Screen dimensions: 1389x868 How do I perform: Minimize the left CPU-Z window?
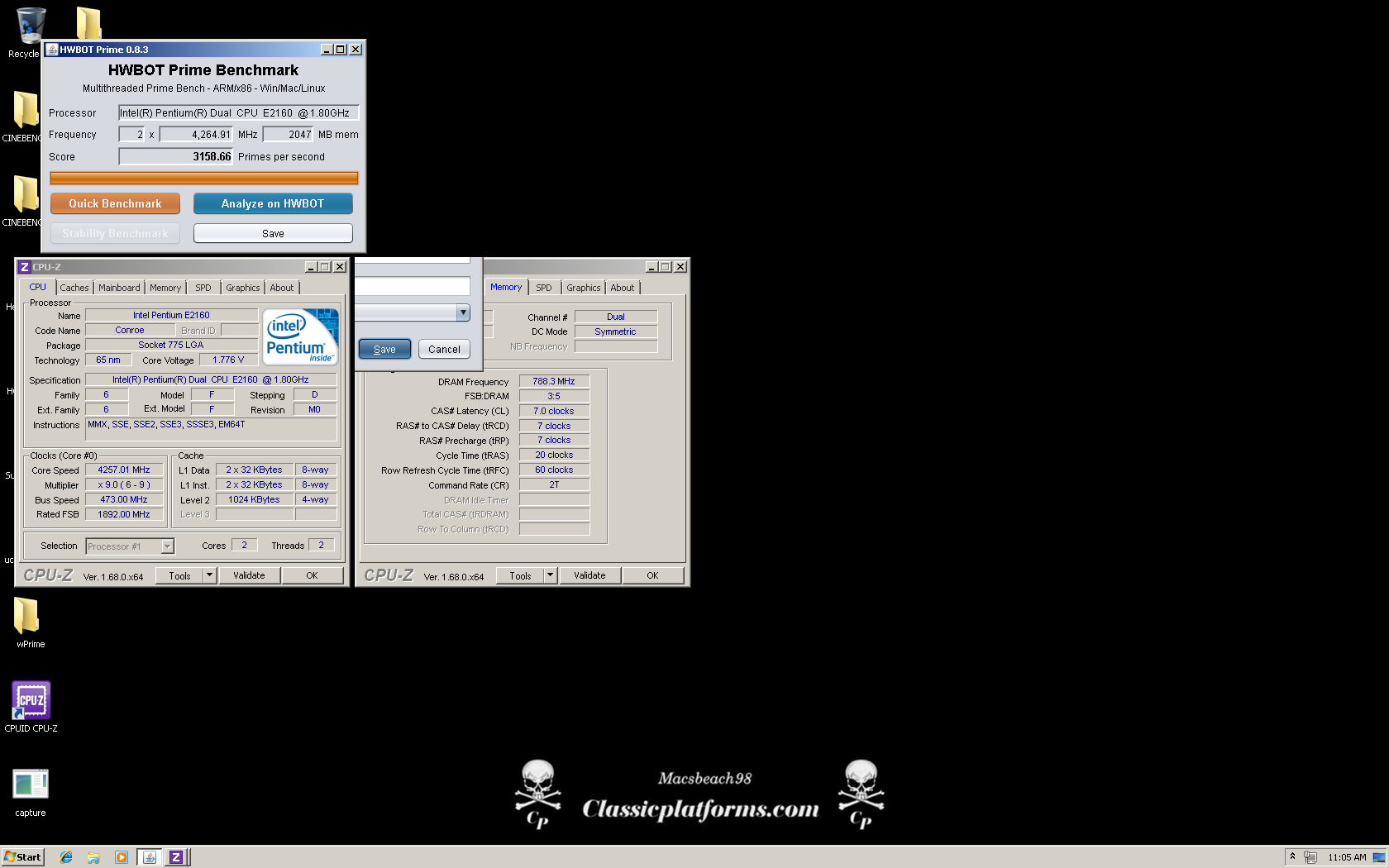(x=311, y=267)
